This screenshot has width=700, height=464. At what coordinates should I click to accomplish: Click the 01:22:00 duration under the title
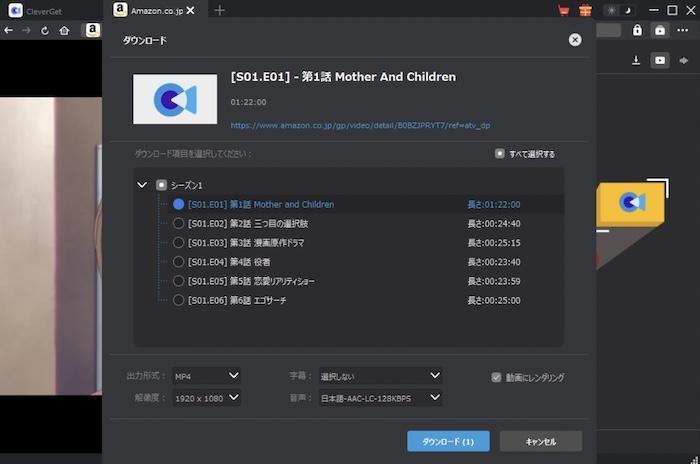[x=248, y=102]
